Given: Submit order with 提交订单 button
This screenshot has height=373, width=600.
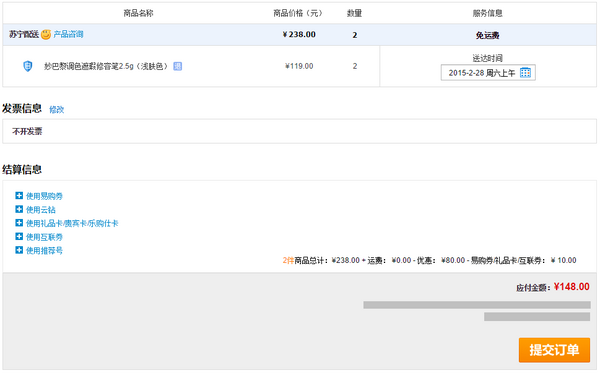Looking at the screenshot, I should (x=554, y=350).
